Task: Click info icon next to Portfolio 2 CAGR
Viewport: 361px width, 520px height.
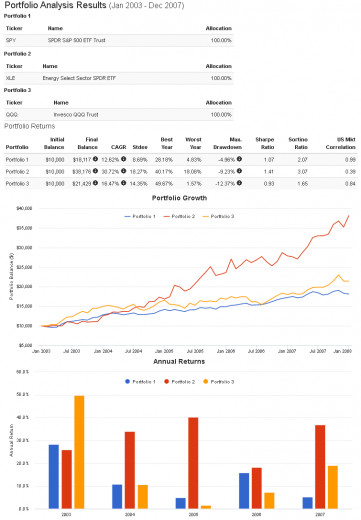Action: [123, 171]
